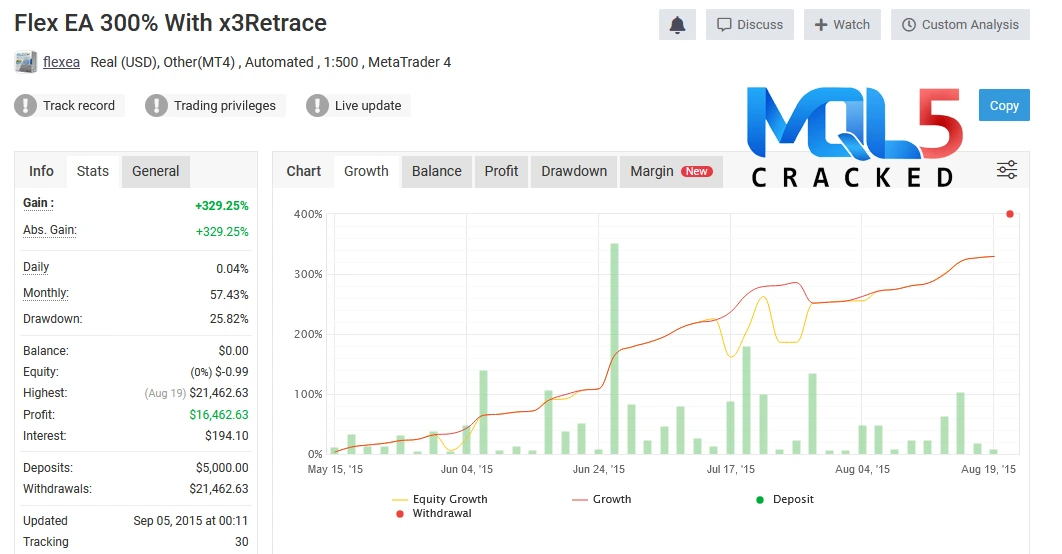1062x554 pixels.
Task: Toggle Equity Growth legend series
Action: point(440,499)
